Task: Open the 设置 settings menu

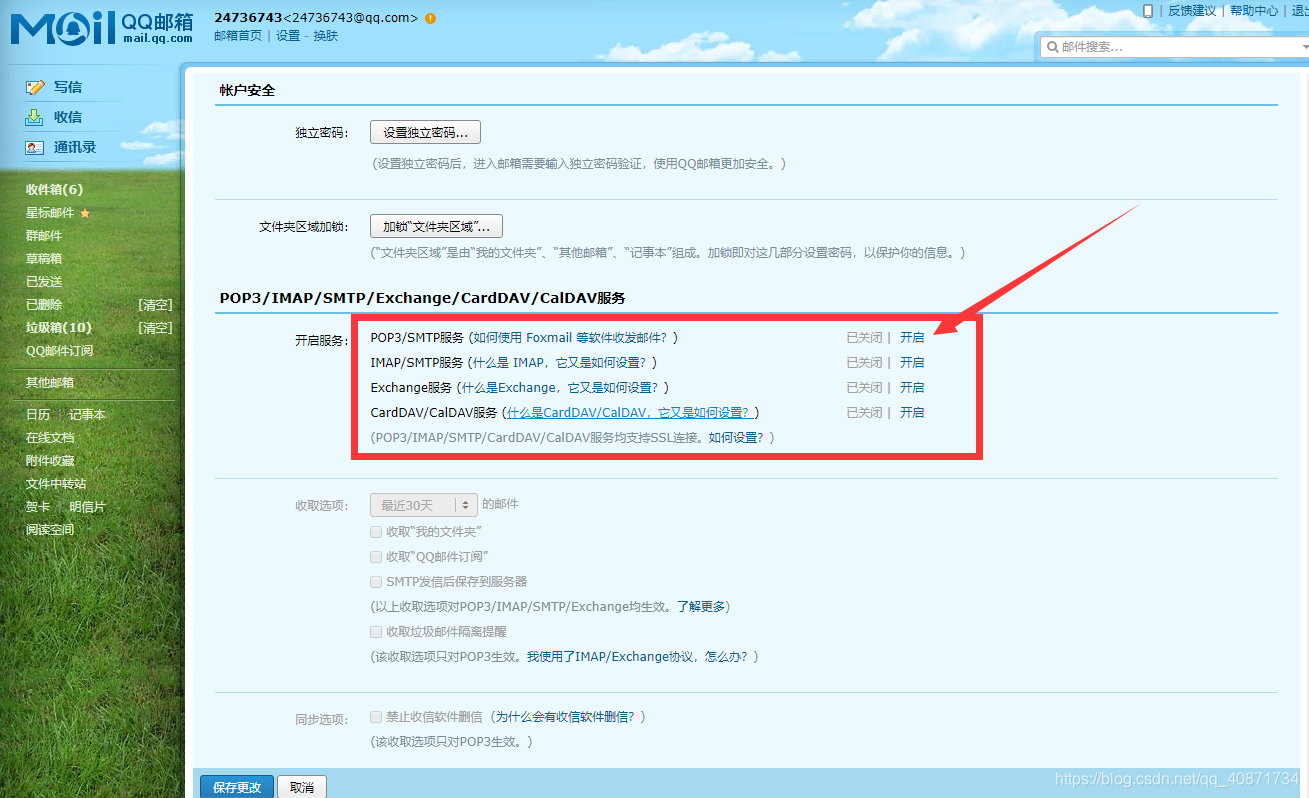Action: click(287, 35)
